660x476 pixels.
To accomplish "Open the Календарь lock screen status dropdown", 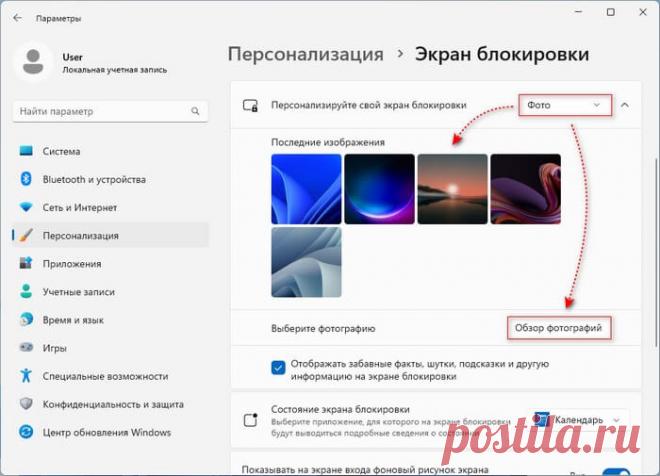I will (580, 419).
